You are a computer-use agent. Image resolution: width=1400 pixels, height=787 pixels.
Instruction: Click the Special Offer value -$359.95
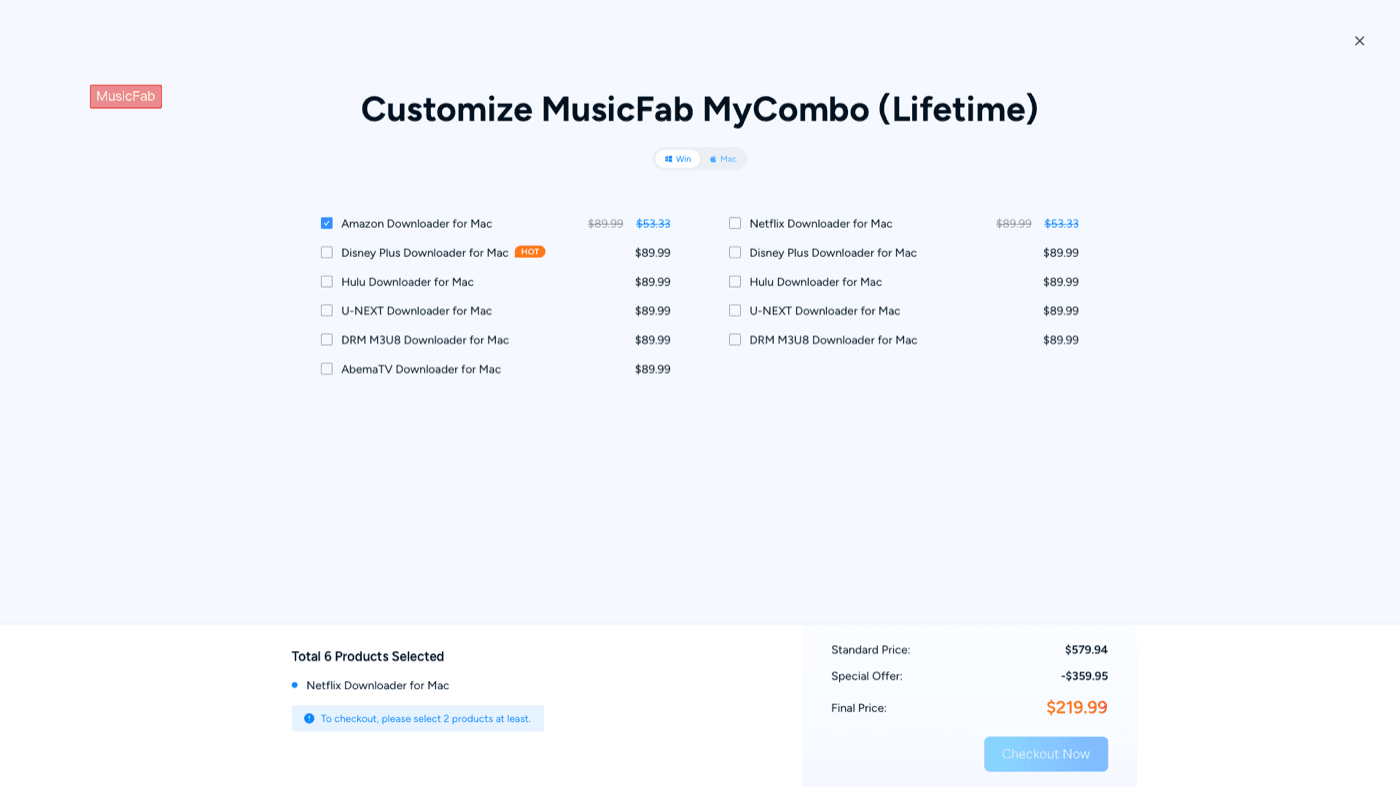1084,676
